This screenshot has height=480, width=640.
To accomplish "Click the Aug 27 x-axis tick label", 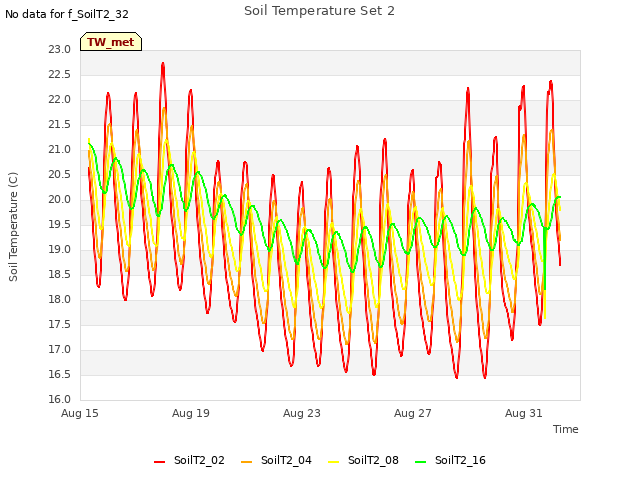I will [413, 413].
